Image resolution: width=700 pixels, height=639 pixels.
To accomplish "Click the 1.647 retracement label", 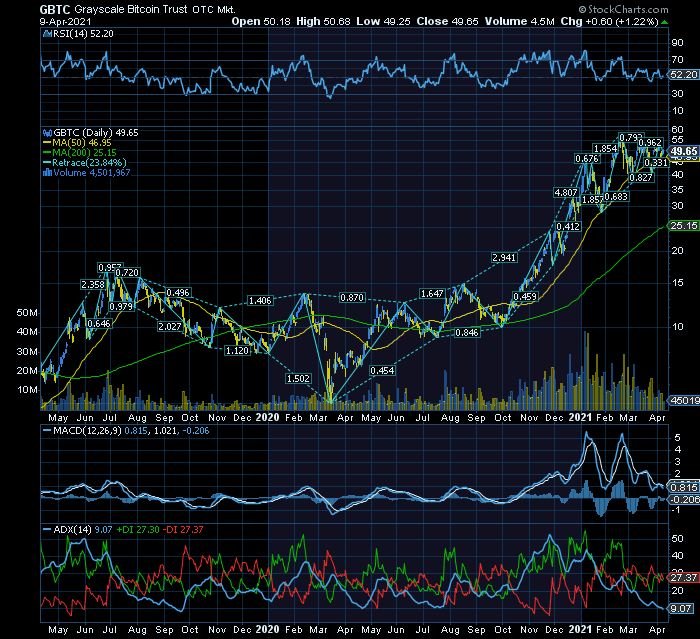I will (432, 293).
